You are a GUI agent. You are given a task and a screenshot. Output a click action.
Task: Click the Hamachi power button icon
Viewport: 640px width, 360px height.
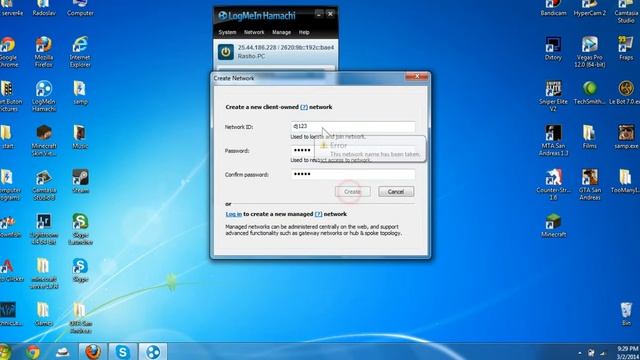(x=225, y=52)
